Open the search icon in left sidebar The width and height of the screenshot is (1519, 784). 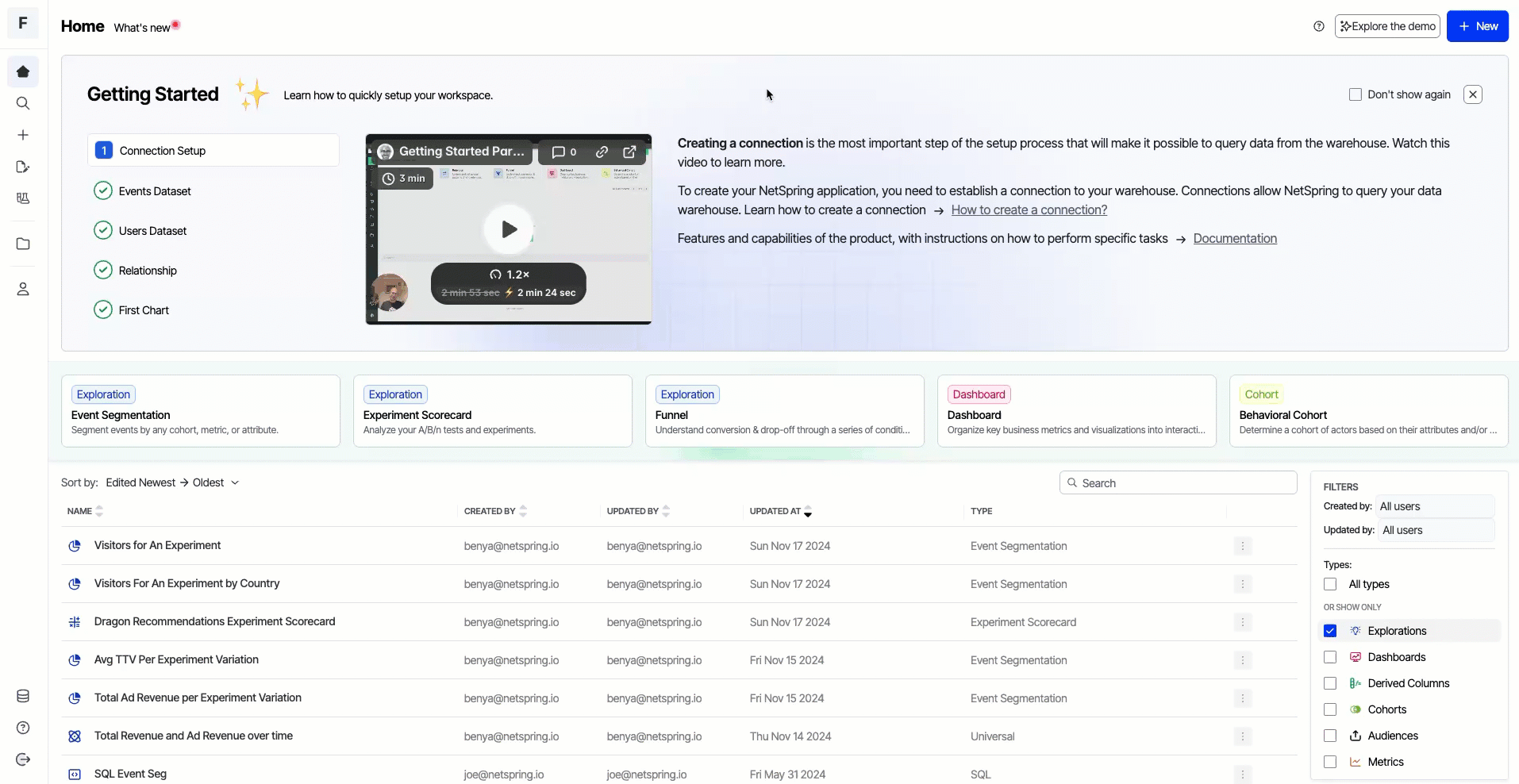[x=23, y=103]
